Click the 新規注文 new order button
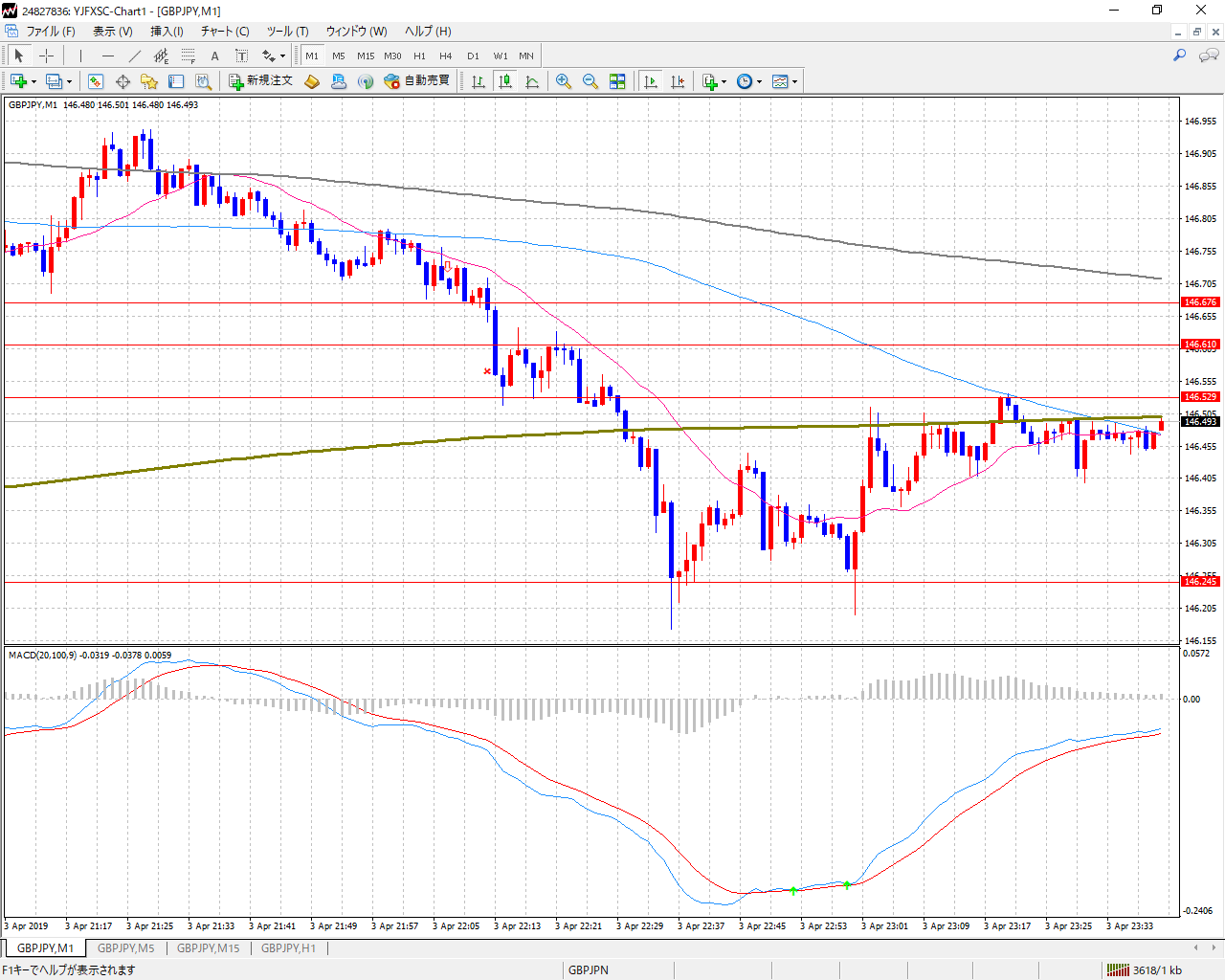 coord(260,81)
